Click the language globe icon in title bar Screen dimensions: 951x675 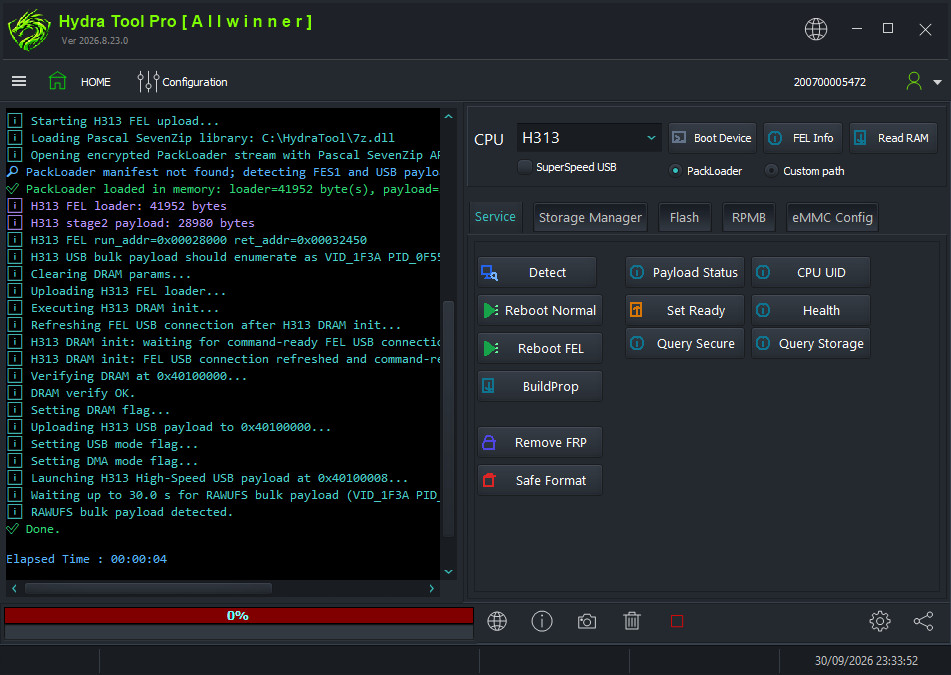point(816,29)
